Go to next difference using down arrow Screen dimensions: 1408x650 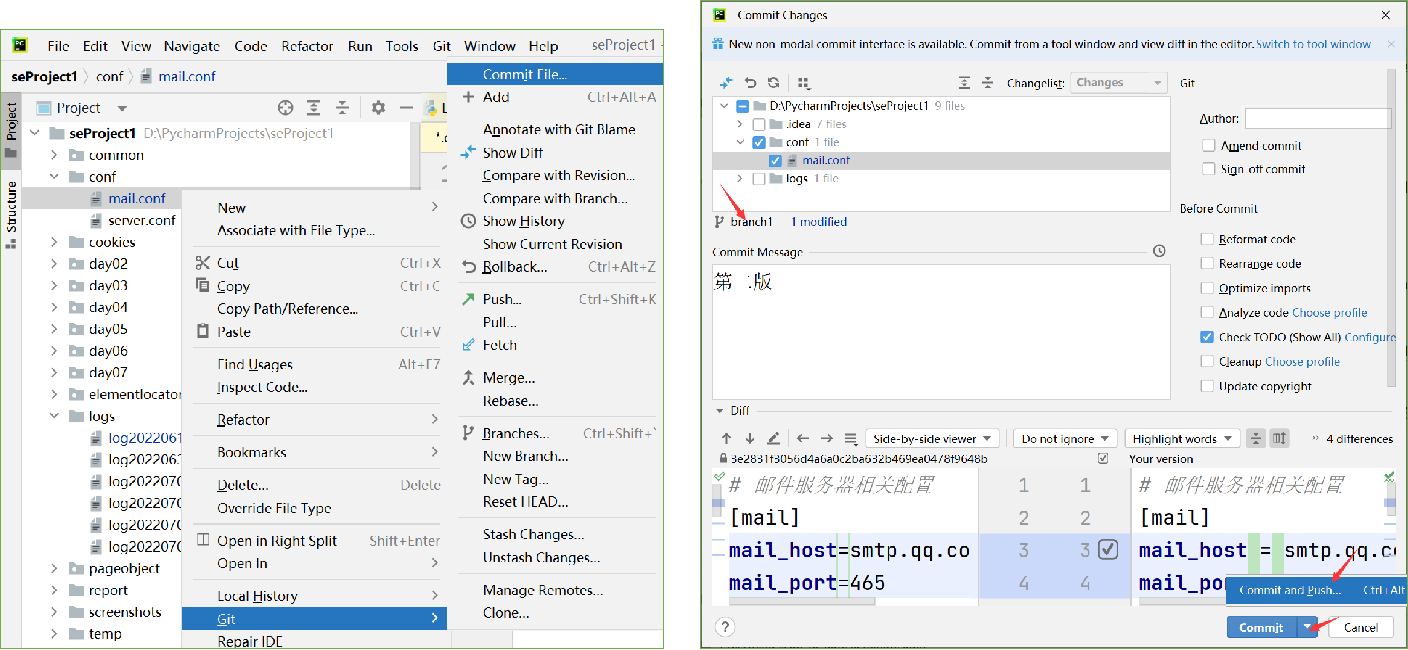click(x=749, y=439)
